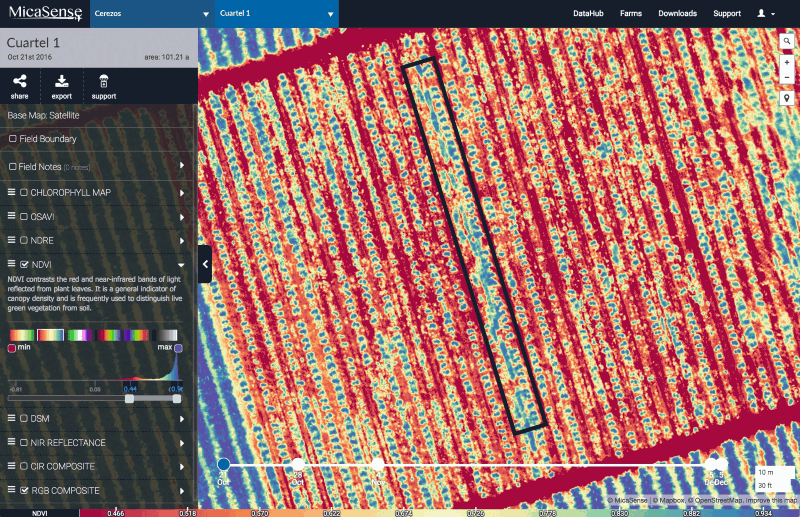Zoom in on the map
Viewport: 800px width, 517px height.
click(x=788, y=62)
